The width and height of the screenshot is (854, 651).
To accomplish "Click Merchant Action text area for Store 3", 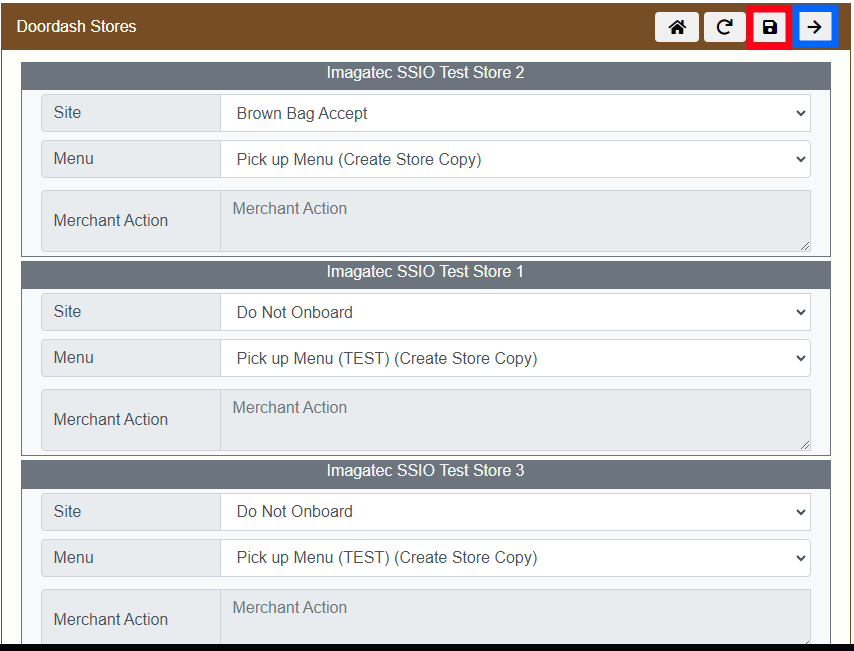I will pyautogui.click(x=515, y=617).
